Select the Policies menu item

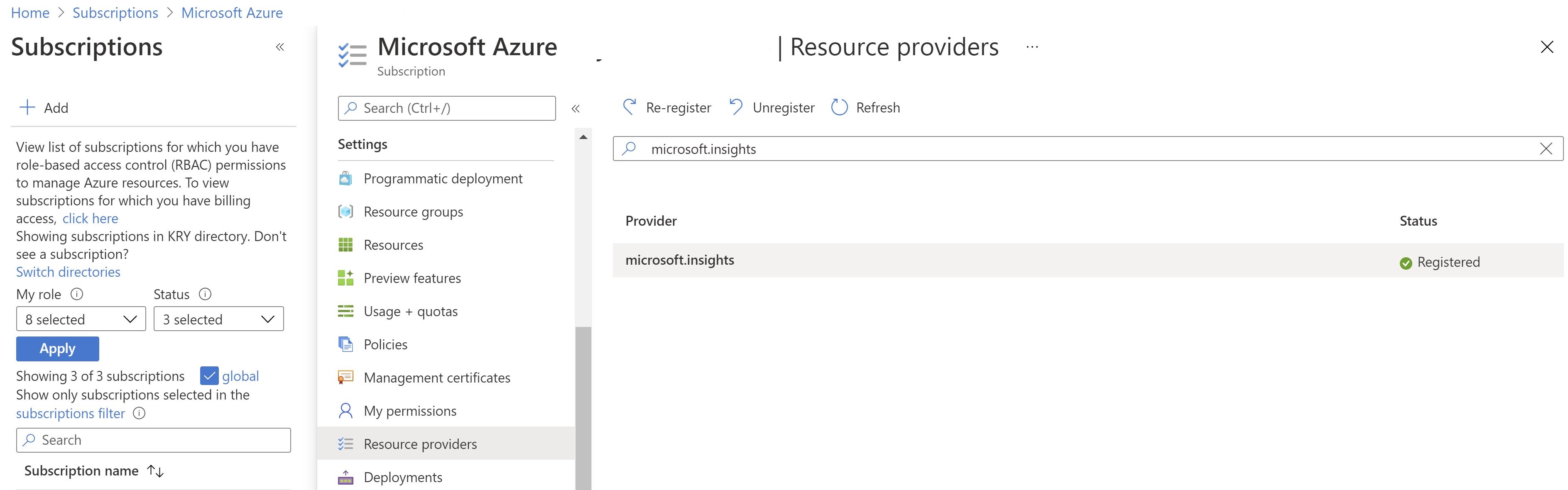[x=385, y=344]
